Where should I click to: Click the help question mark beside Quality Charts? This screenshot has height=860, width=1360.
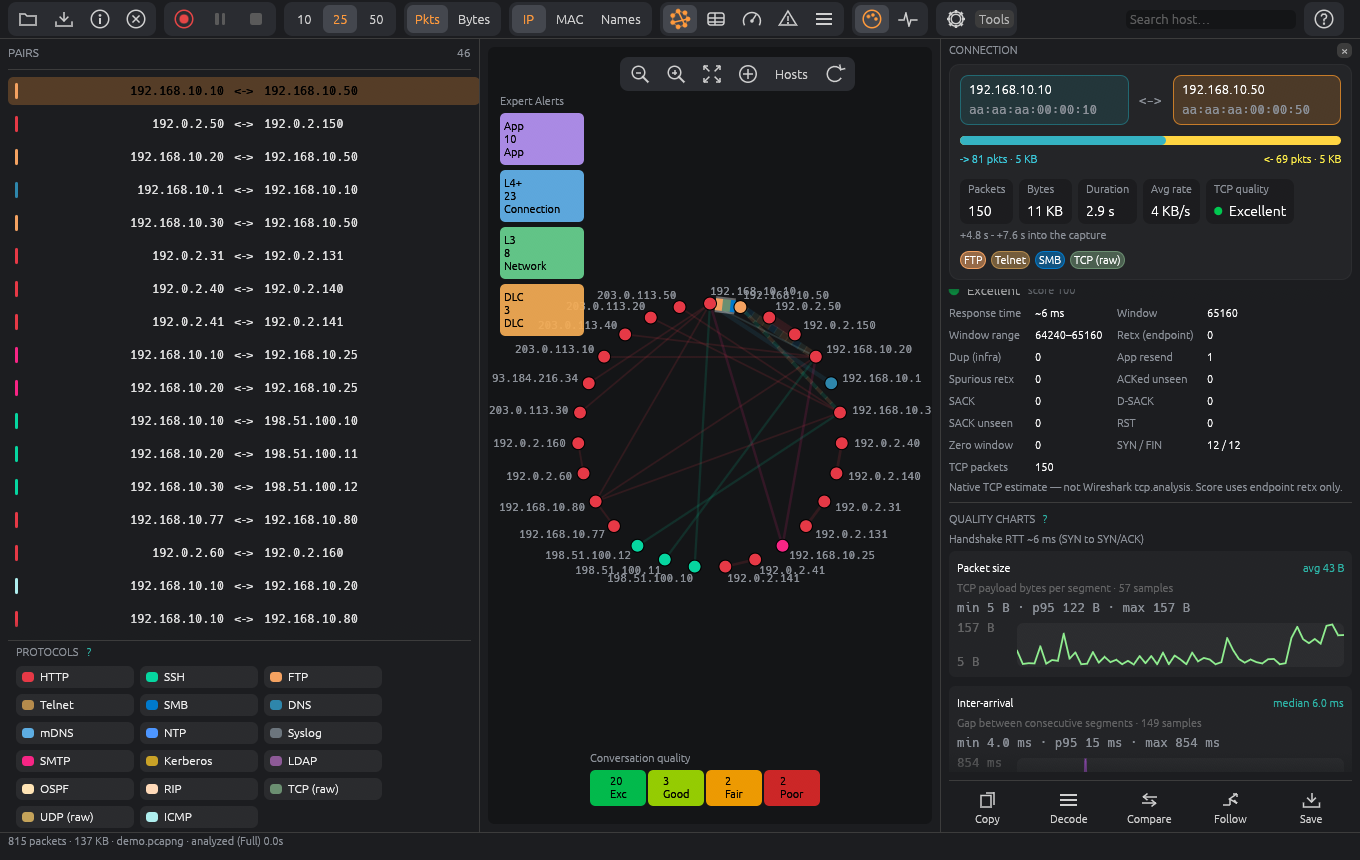point(1045,519)
